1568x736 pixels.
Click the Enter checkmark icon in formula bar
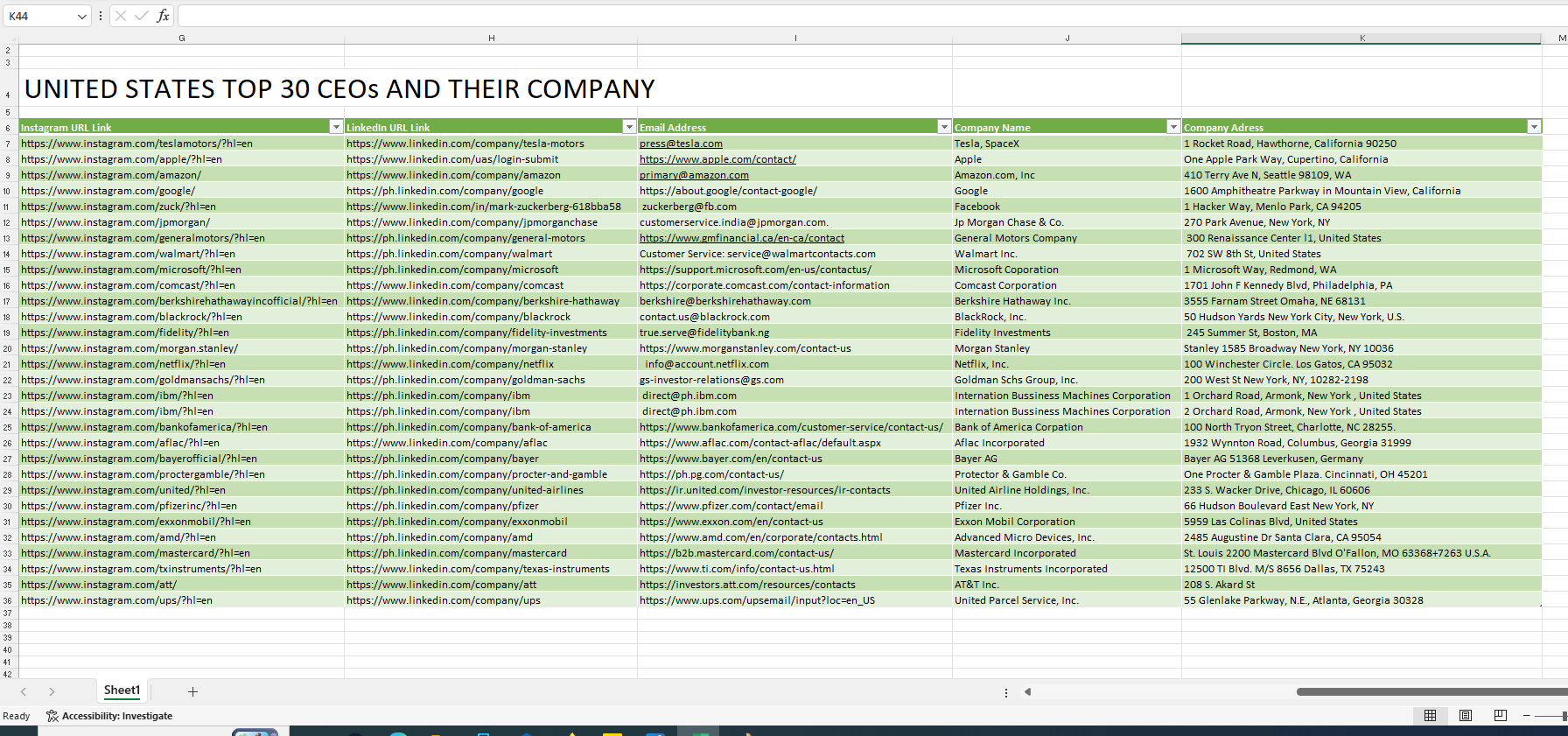[x=142, y=16]
